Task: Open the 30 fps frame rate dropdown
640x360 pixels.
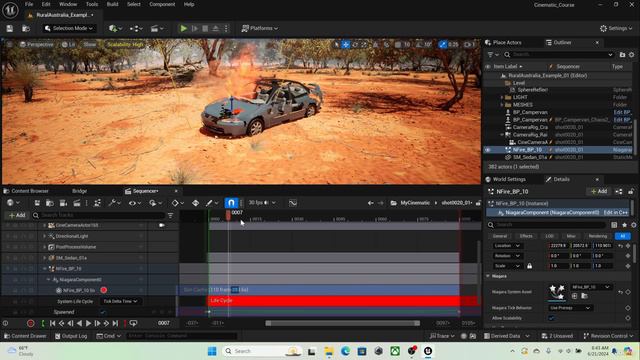Action: point(262,203)
